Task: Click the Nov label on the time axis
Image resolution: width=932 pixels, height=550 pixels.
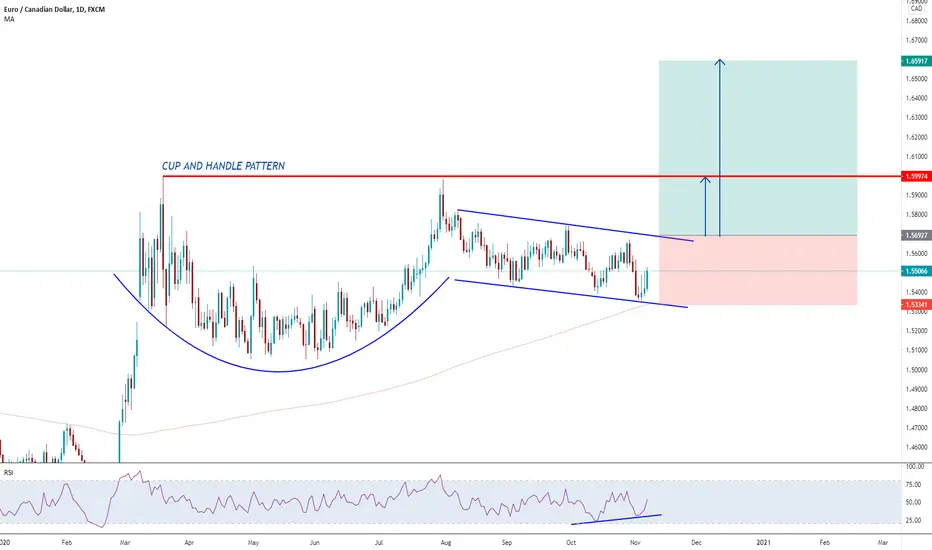Action: point(635,542)
